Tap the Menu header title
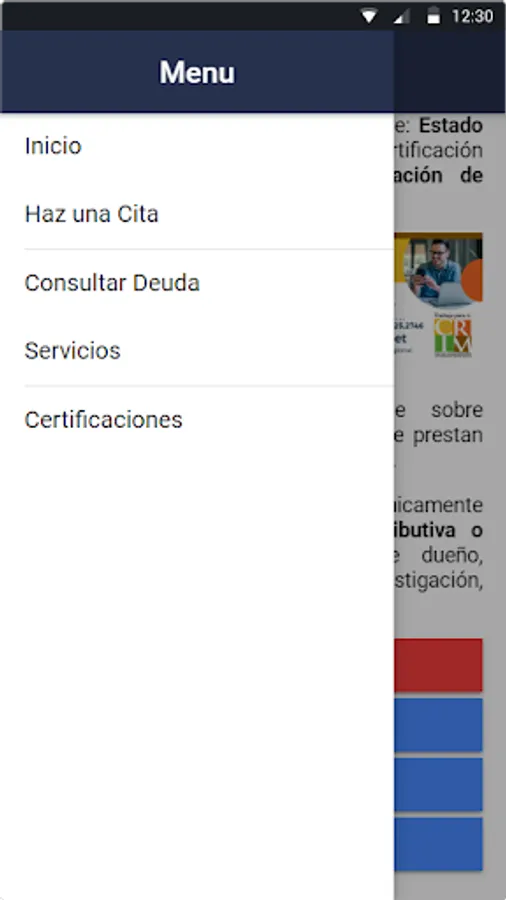 pos(197,72)
